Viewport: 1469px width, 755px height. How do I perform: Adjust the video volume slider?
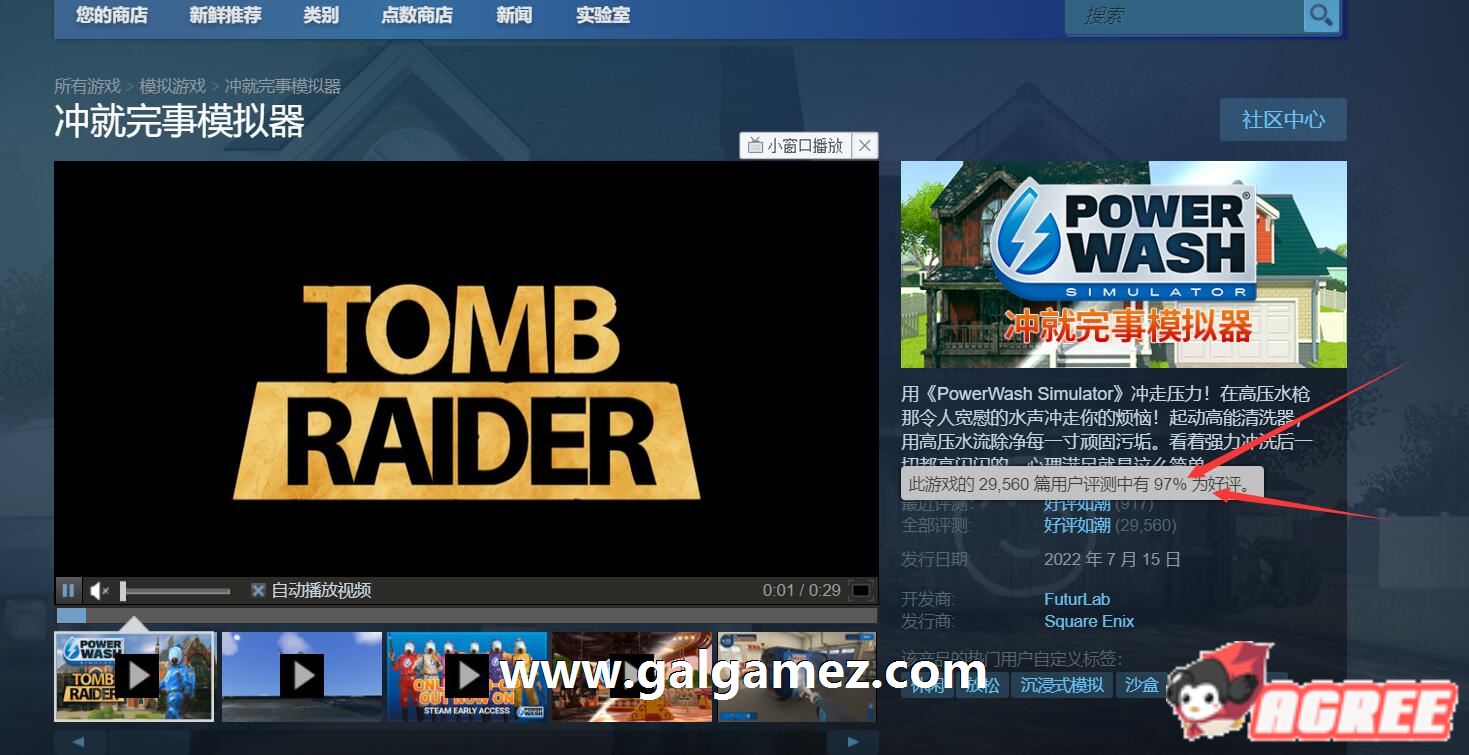pos(176,591)
